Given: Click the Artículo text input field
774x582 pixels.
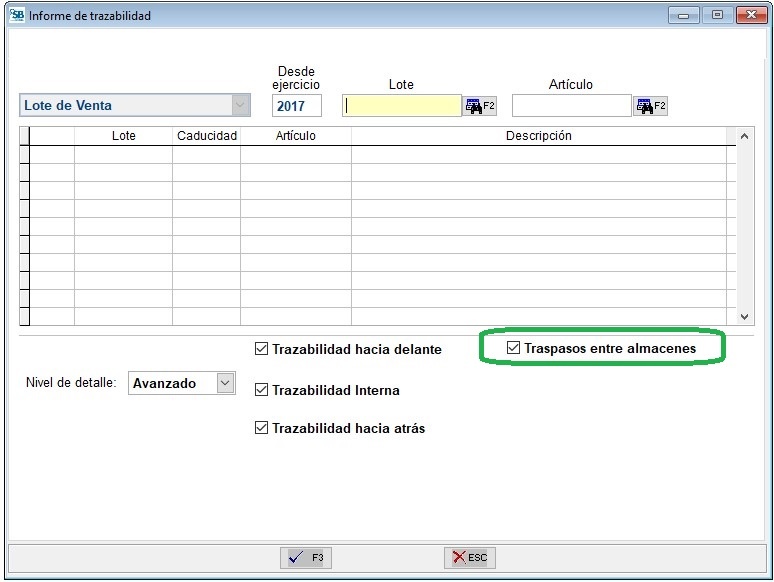Looking at the screenshot, I should point(571,106).
